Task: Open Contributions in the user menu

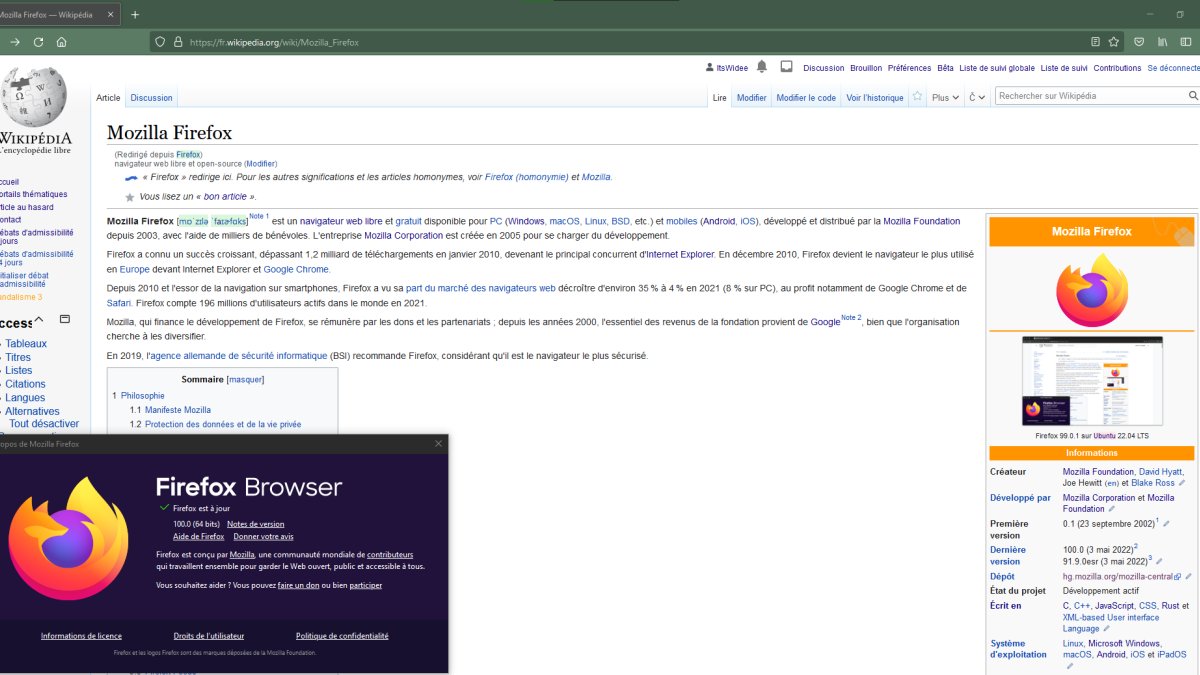Action: [1117, 68]
